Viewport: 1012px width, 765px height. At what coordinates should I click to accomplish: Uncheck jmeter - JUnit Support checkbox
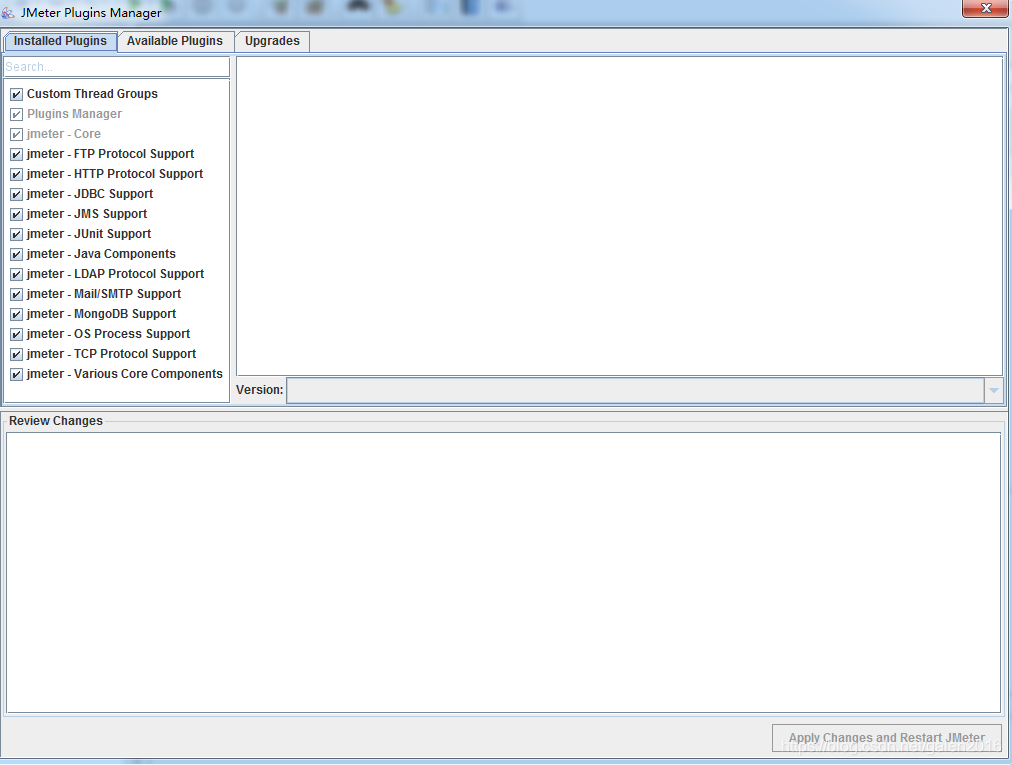tap(17, 234)
